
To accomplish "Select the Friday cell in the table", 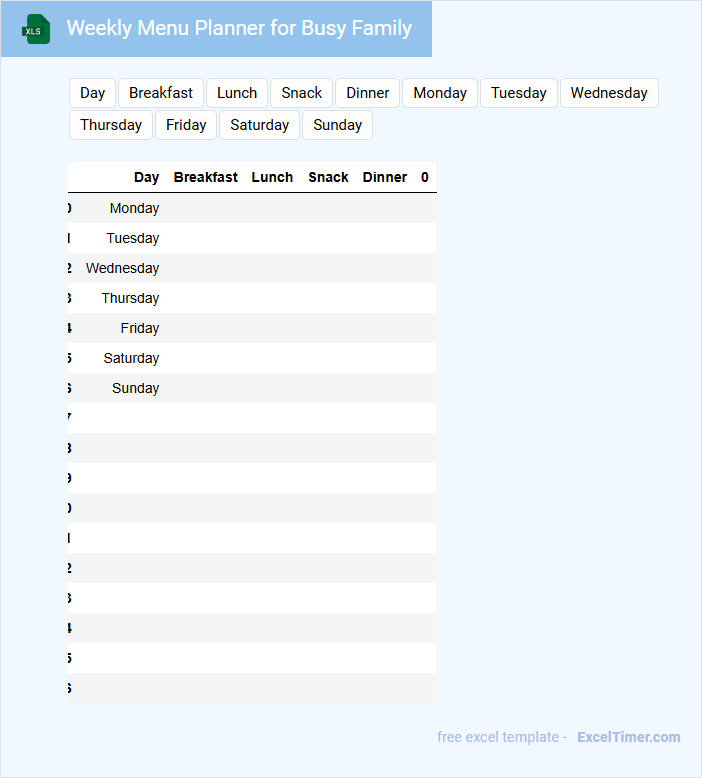I will 139,328.
